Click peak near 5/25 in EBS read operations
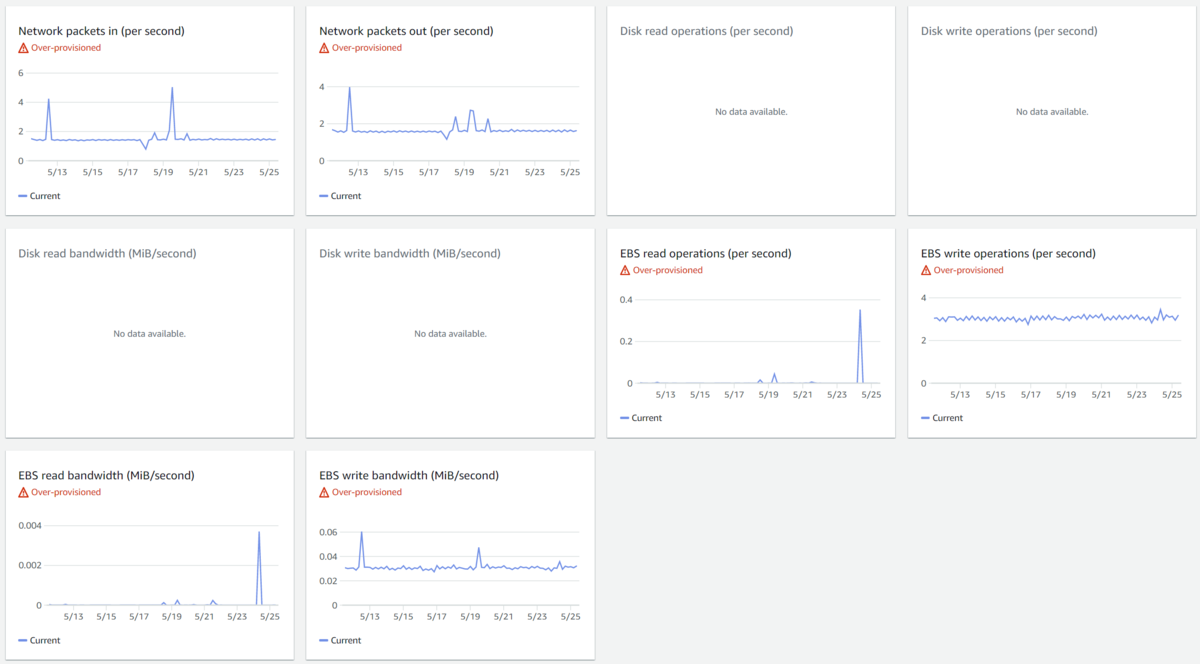Image resolution: width=1200 pixels, height=664 pixels. coord(860,310)
